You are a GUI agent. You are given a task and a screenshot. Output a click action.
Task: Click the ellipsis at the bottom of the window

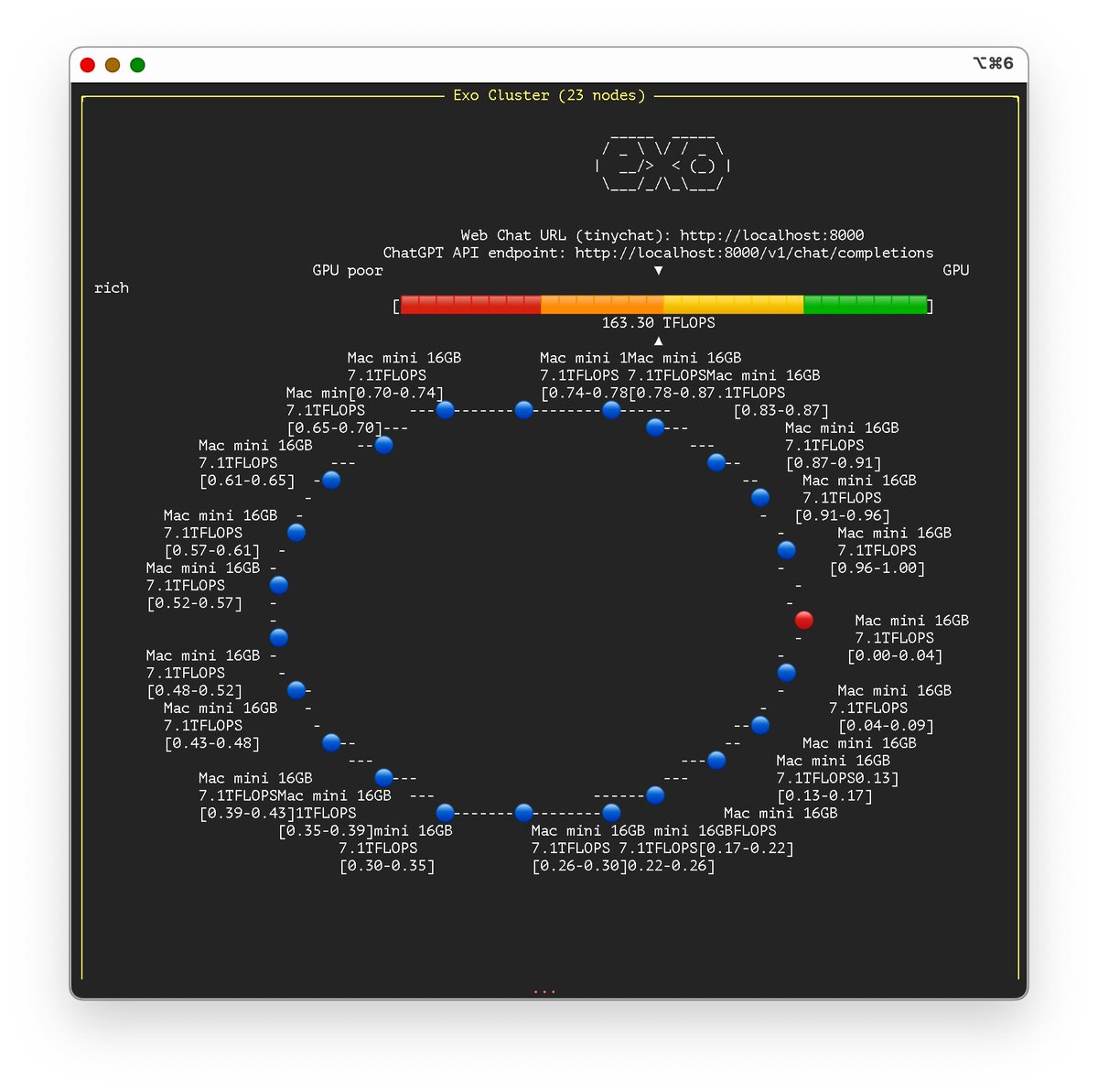(544, 991)
